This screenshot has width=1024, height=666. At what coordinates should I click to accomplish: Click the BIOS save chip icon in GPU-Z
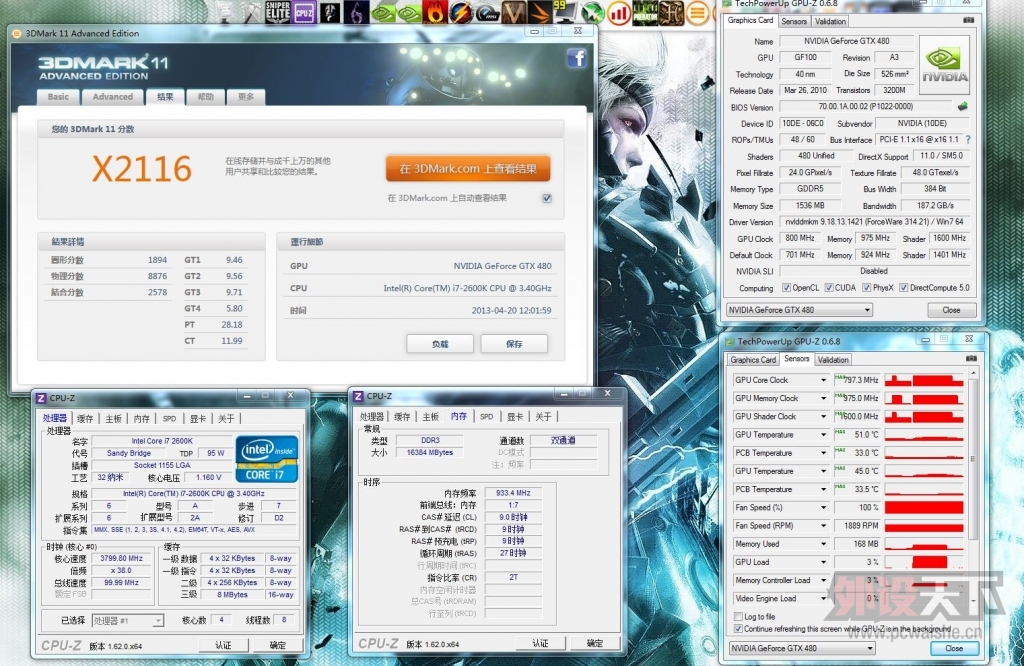pyautogui.click(x=962, y=106)
